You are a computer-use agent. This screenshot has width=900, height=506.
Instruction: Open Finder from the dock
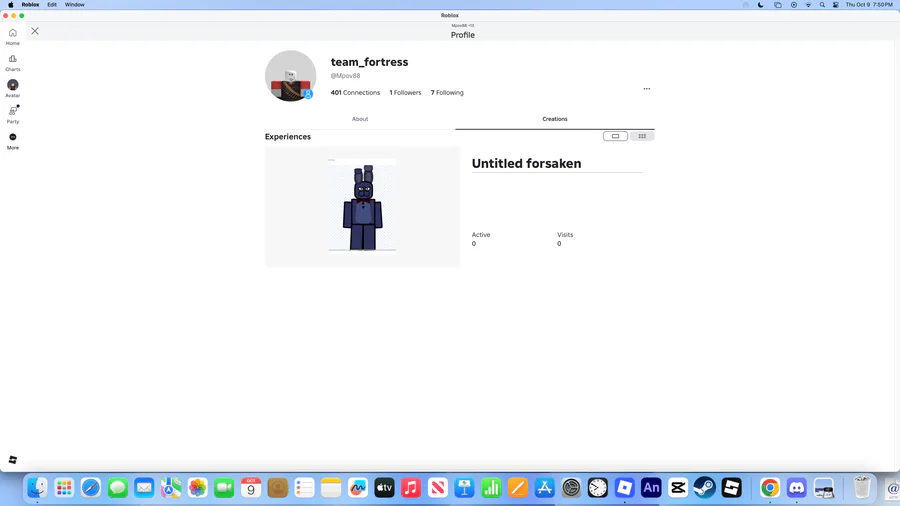click(37, 488)
